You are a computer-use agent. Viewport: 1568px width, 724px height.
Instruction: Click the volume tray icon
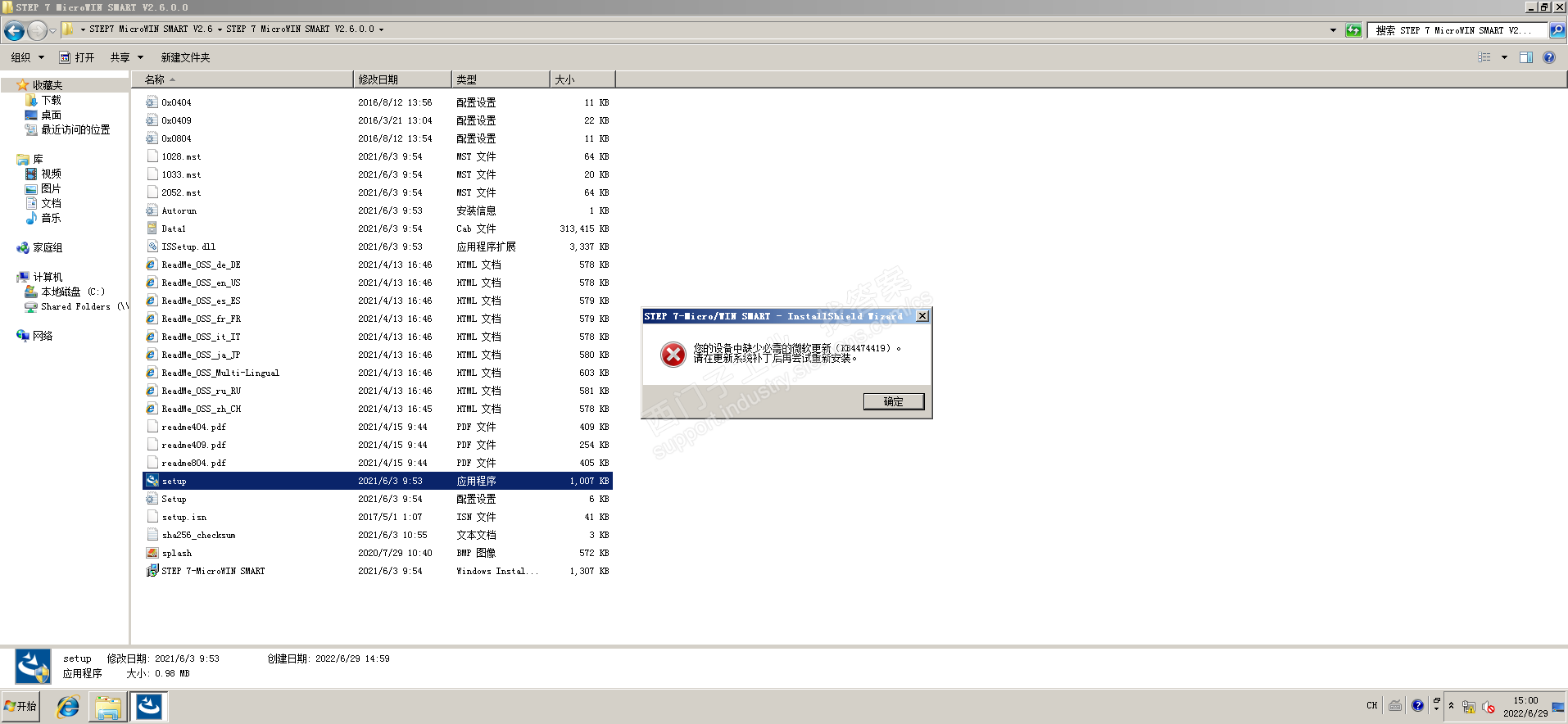pyautogui.click(x=1489, y=707)
